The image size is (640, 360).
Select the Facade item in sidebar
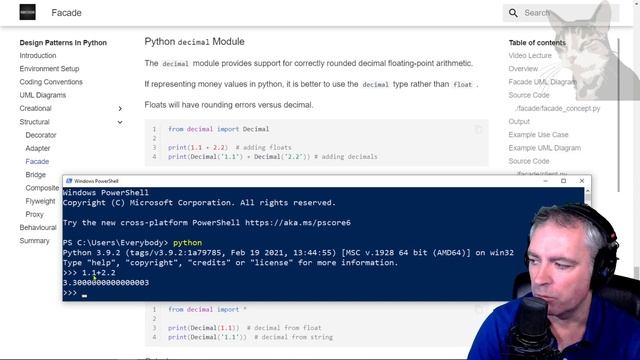tap(37, 162)
